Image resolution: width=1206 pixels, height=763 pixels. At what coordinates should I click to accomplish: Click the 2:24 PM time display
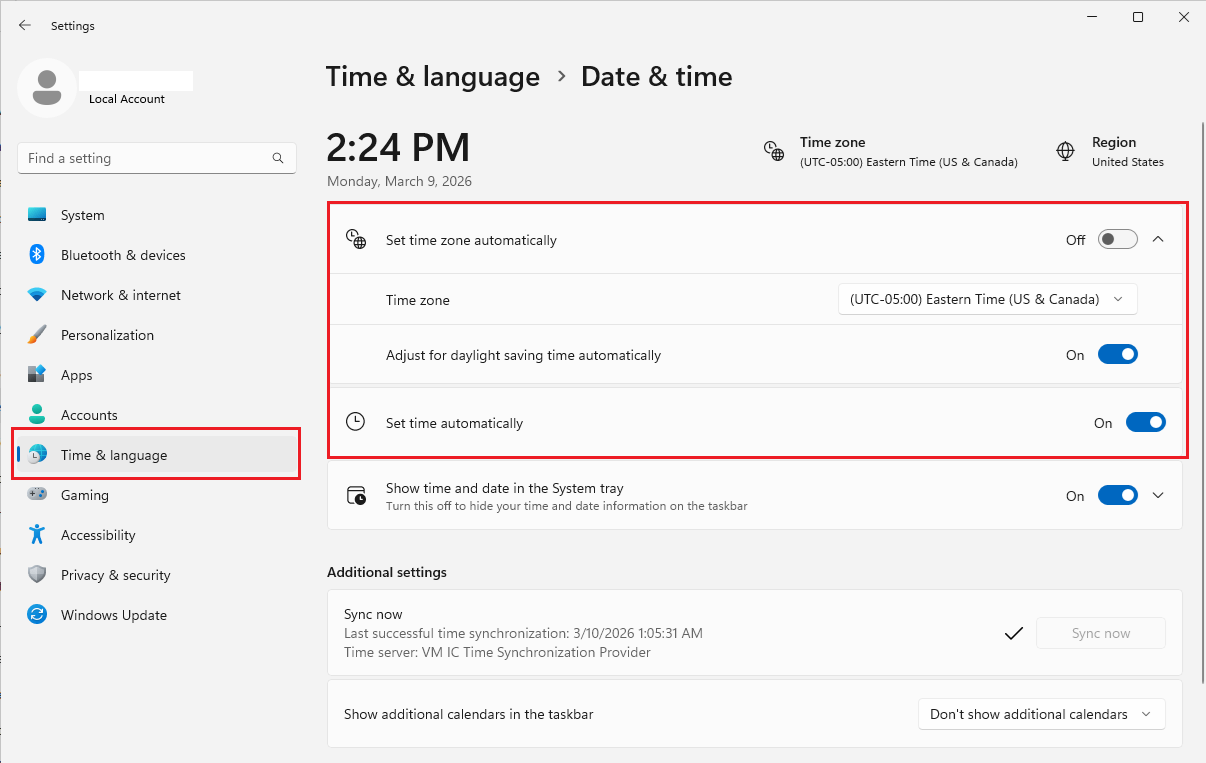tap(398, 148)
